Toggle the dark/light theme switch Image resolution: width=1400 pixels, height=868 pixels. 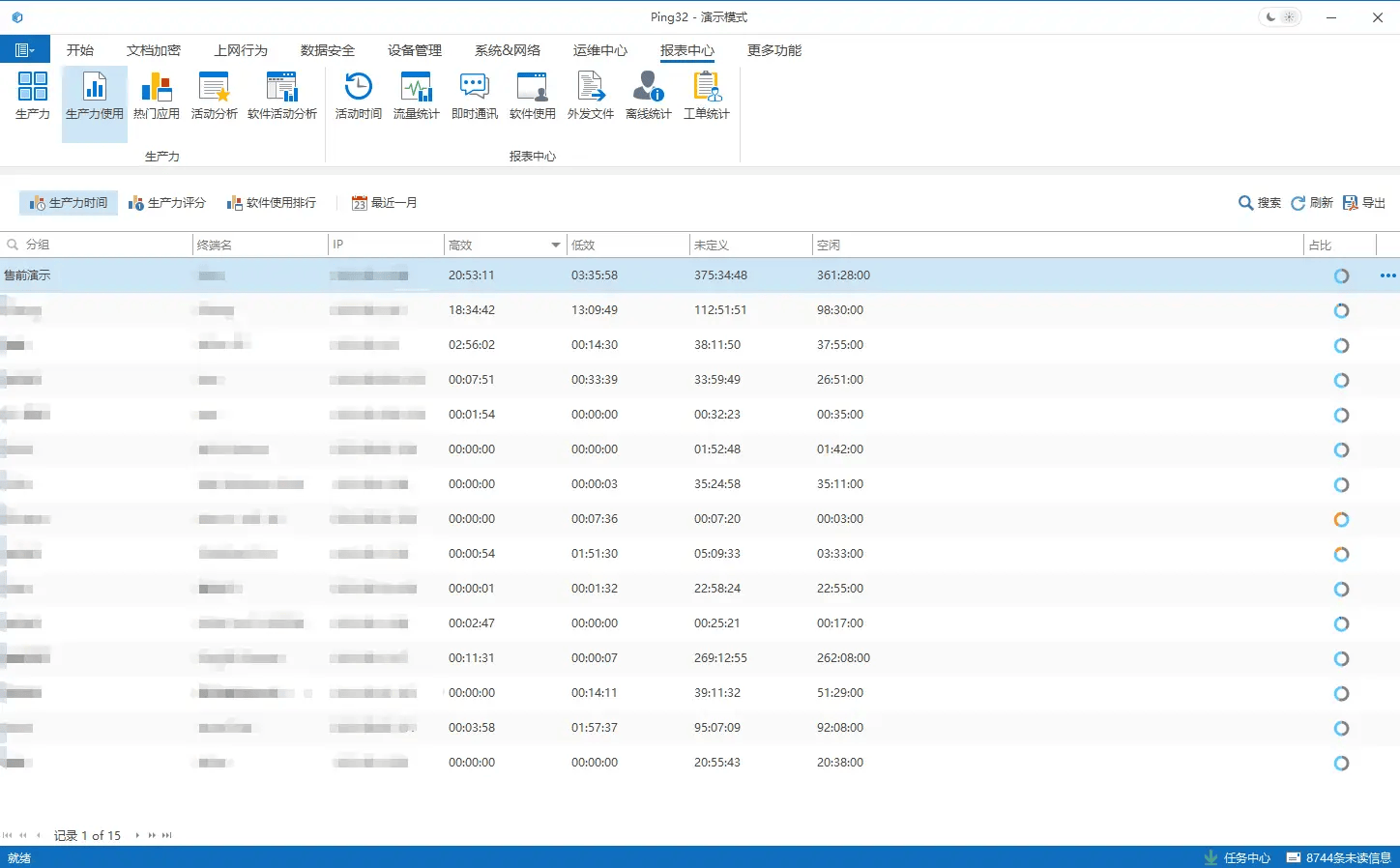pos(1279,17)
